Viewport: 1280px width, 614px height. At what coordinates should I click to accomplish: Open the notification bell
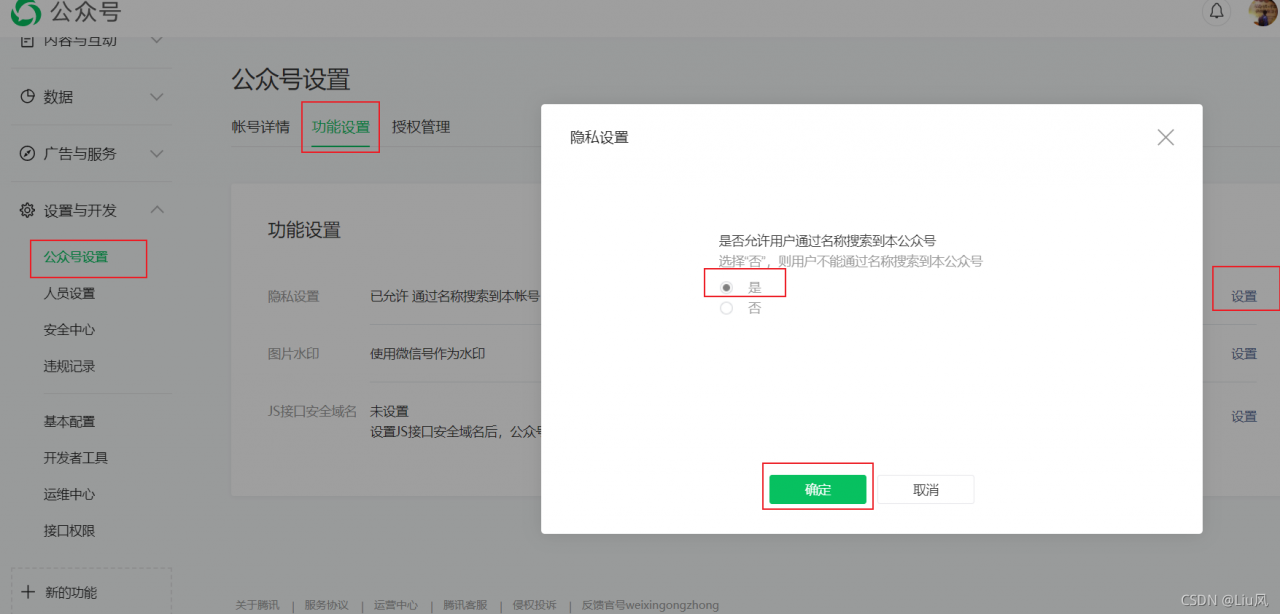pyautogui.click(x=1215, y=12)
